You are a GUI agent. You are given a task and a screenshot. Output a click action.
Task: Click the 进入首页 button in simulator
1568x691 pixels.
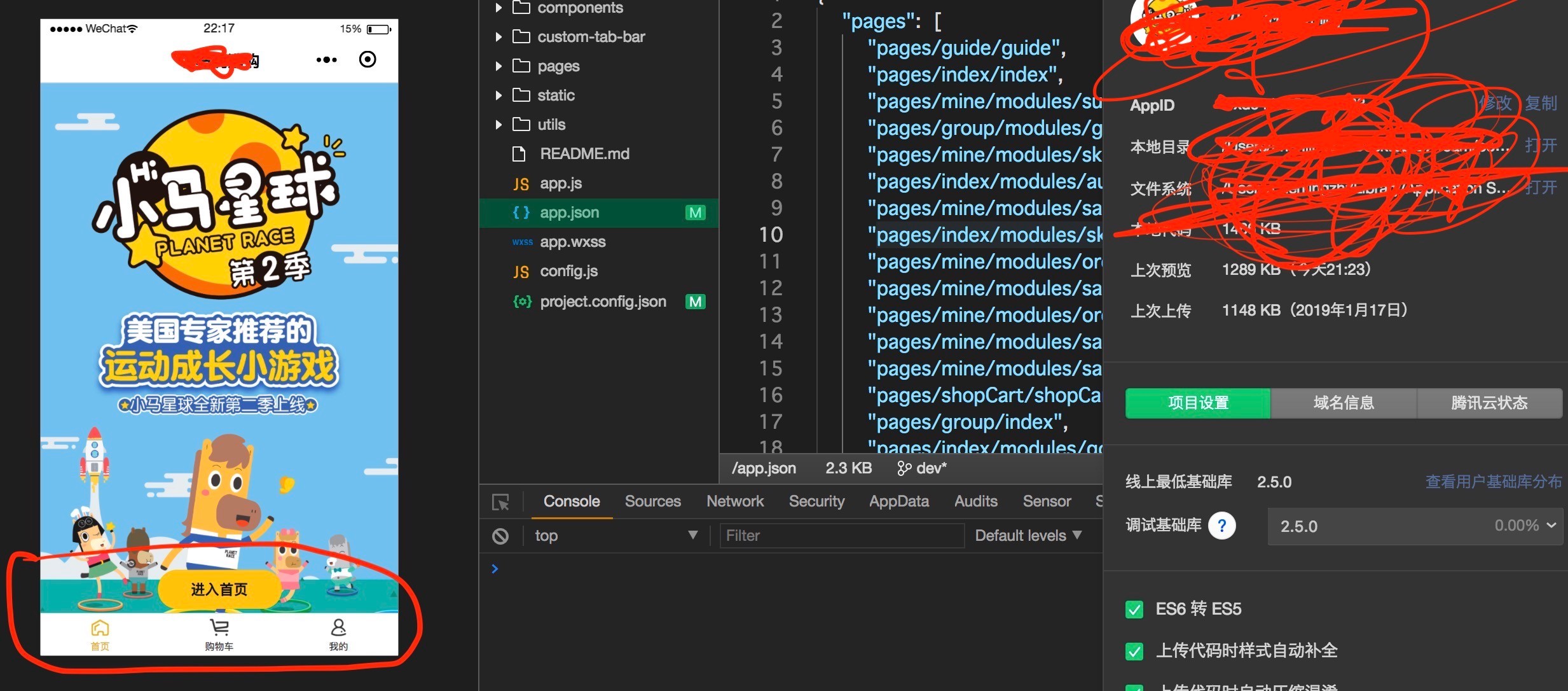[x=219, y=590]
